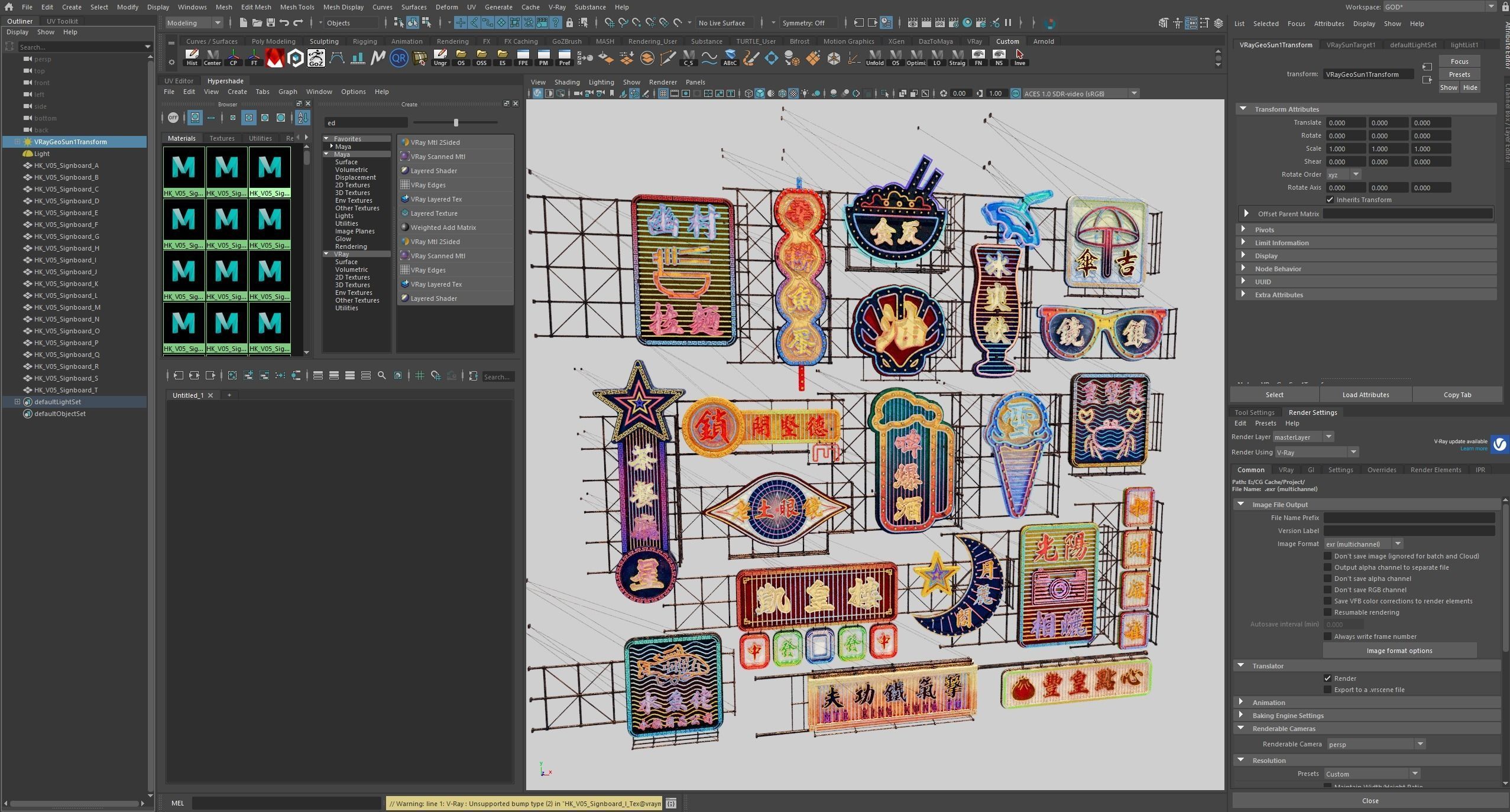Toggle Inherits Transform checkbox
The image size is (1510, 812).
tap(1330, 200)
